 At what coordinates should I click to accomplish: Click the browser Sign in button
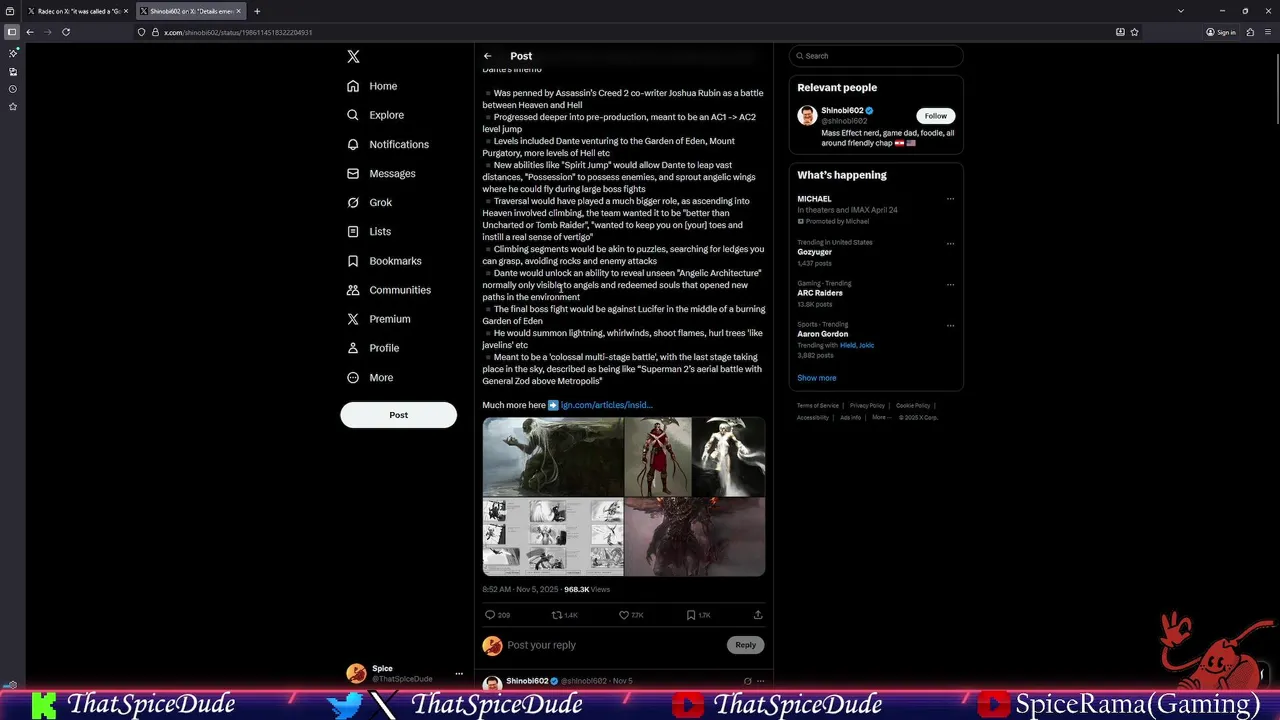click(x=1220, y=32)
